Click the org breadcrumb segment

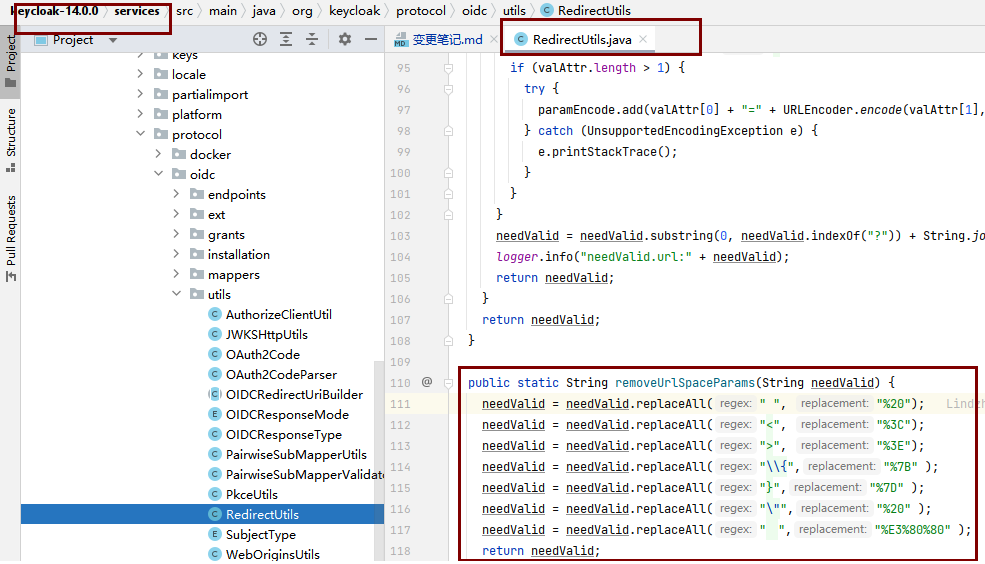click(x=302, y=11)
